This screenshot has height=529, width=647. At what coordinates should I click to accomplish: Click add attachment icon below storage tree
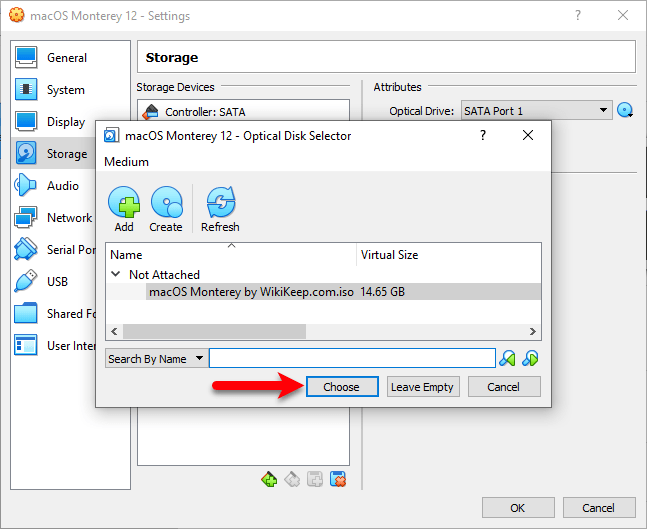point(315,479)
